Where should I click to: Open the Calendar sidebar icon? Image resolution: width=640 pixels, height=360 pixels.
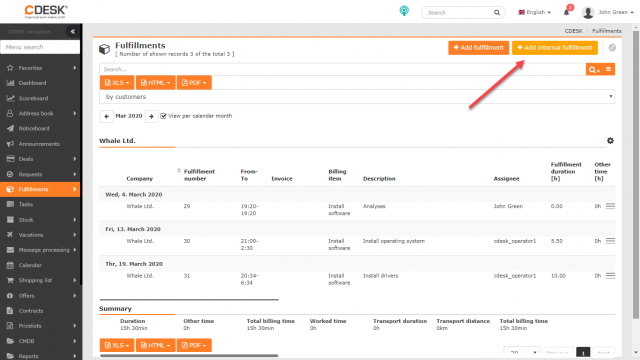click(x=10, y=265)
